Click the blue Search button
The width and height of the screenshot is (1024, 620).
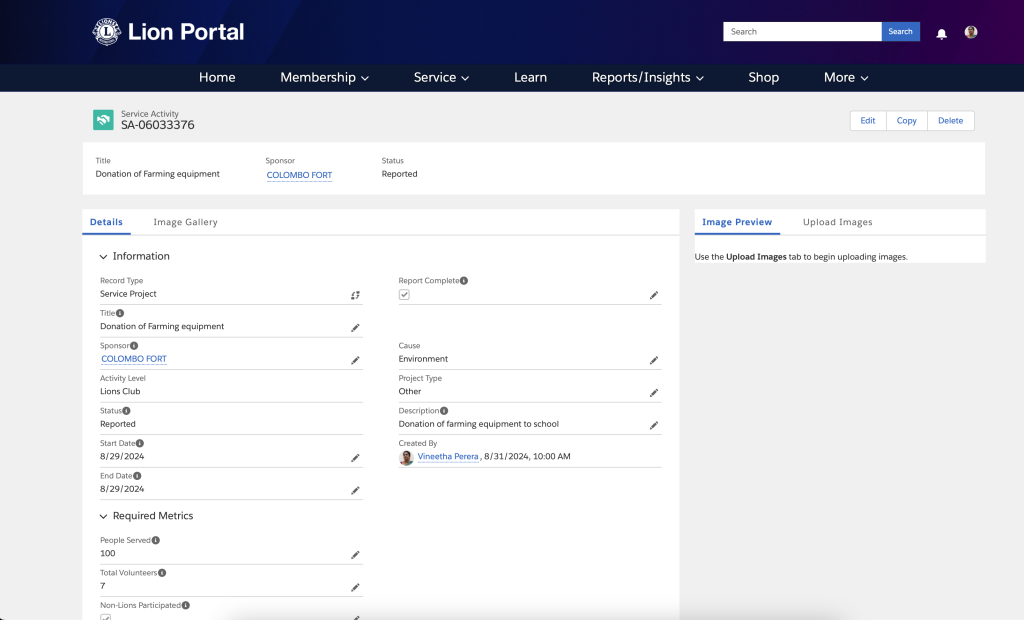(900, 31)
